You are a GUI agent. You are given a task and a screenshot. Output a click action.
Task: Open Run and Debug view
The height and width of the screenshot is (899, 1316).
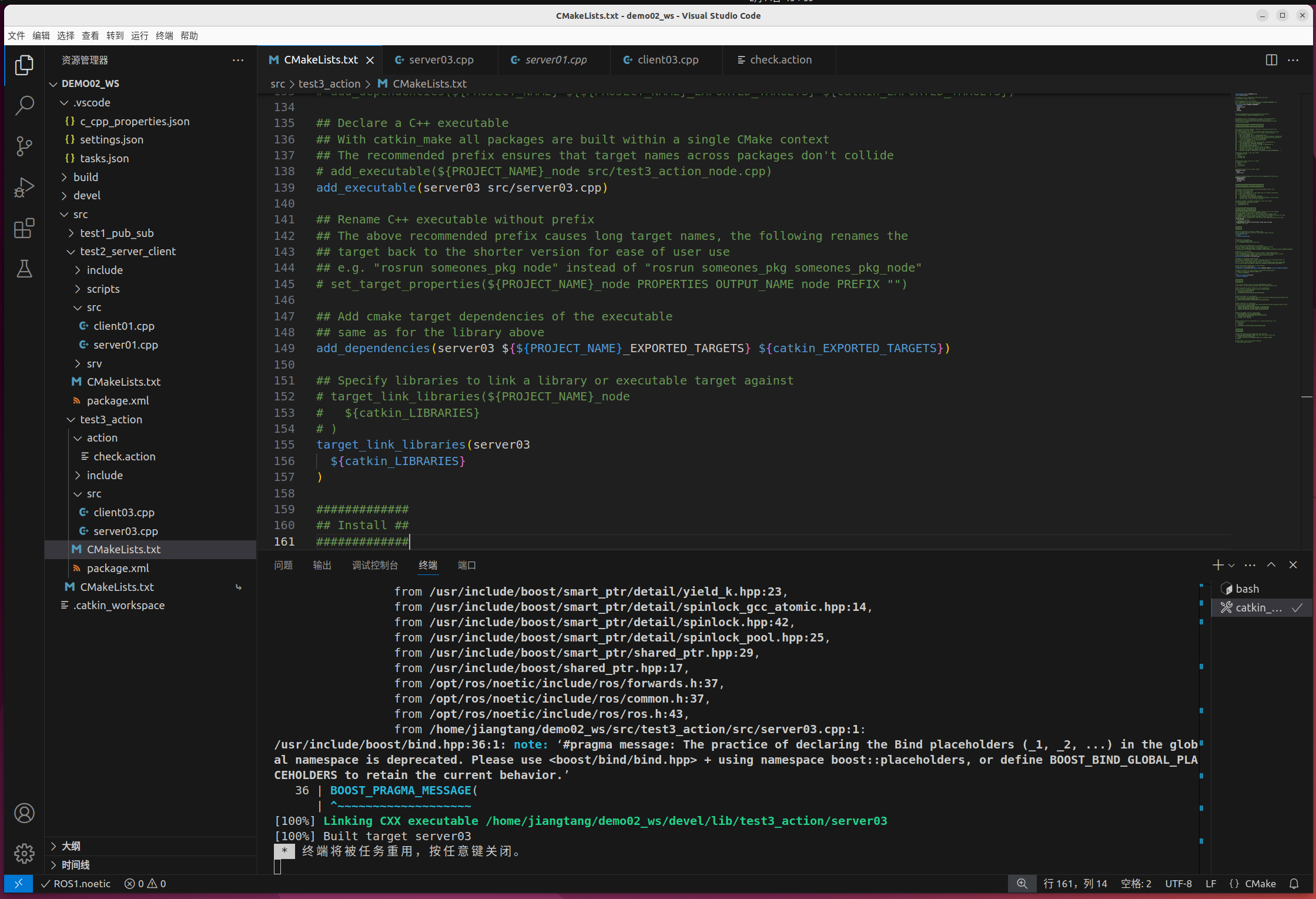24,188
